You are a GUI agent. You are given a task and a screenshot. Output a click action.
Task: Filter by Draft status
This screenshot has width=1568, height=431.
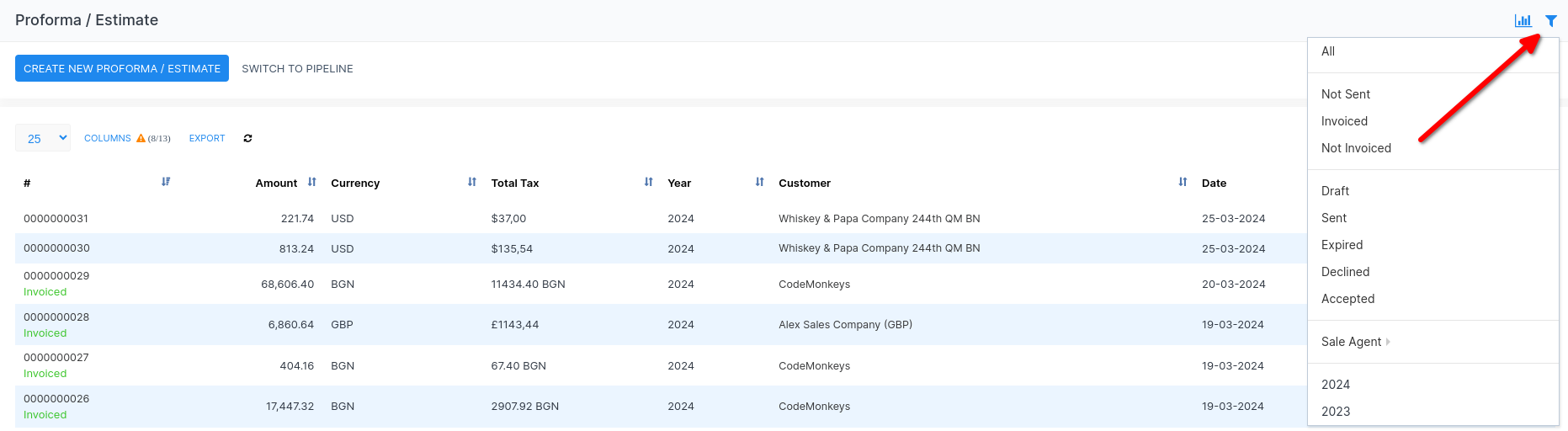[1335, 191]
